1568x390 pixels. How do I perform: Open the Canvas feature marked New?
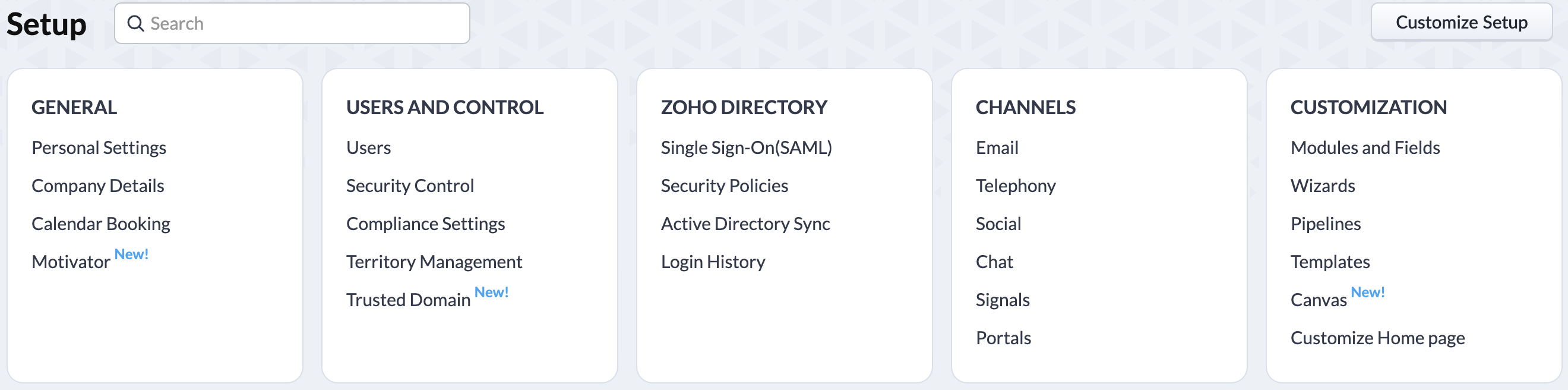pos(1319,300)
